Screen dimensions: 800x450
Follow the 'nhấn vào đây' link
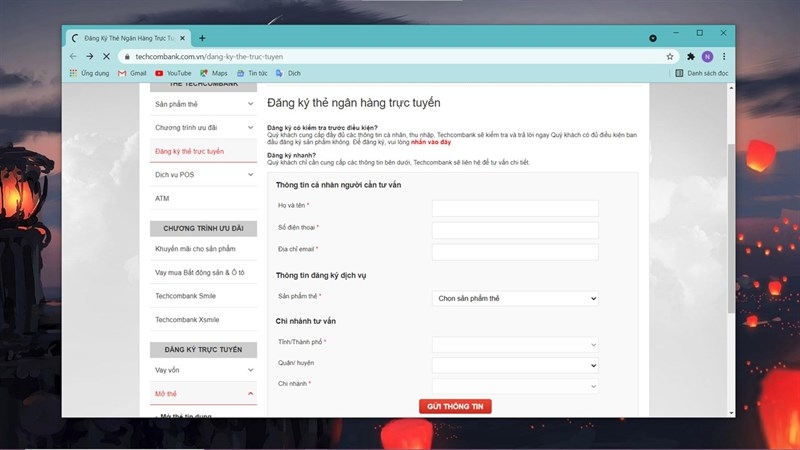pyautogui.click(x=431, y=142)
